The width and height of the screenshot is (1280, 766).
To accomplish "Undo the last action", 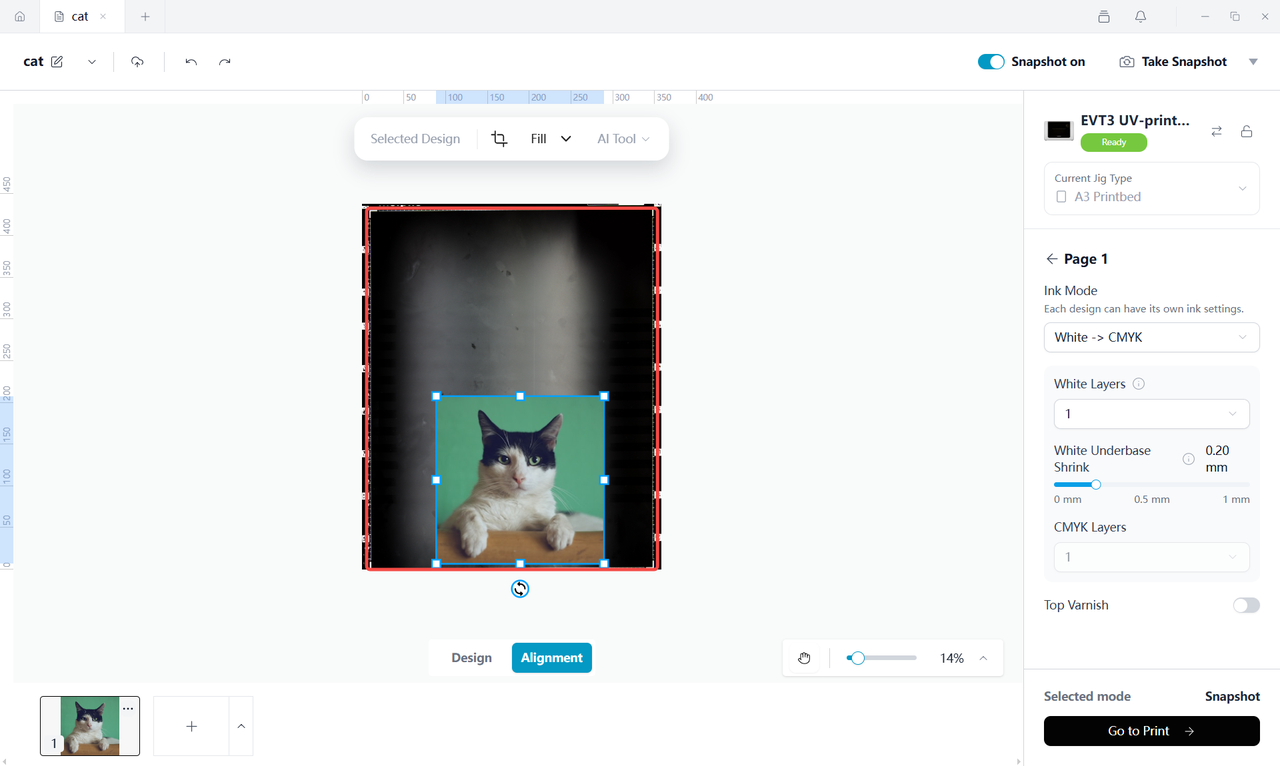I will tap(191, 62).
